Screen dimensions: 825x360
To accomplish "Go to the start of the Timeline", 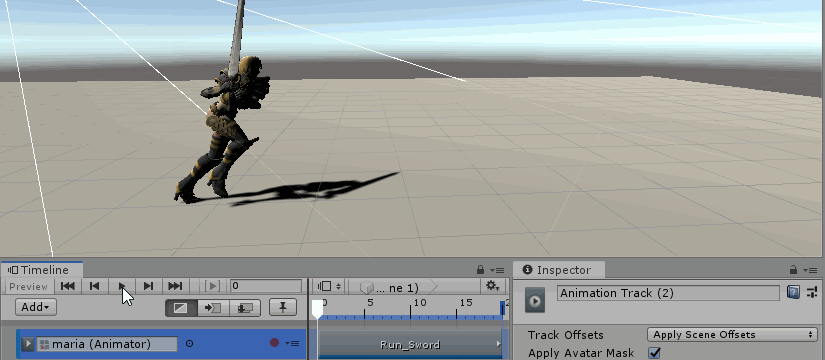I will pyautogui.click(x=68, y=286).
